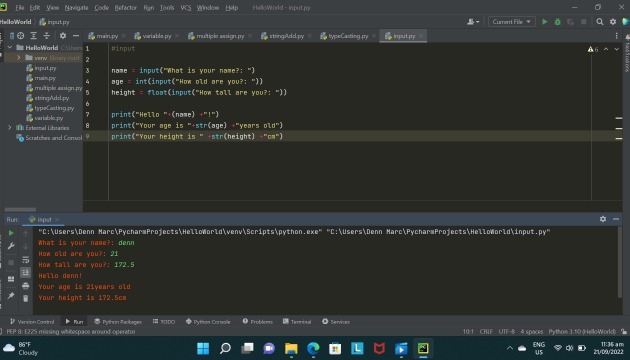Start debugging with the bug icon
630x360 pixels.
(x=557, y=22)
